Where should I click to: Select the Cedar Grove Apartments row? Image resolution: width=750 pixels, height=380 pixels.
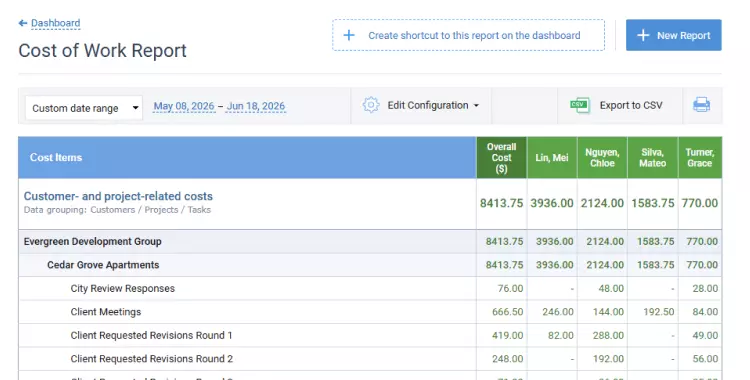(370, 265)
